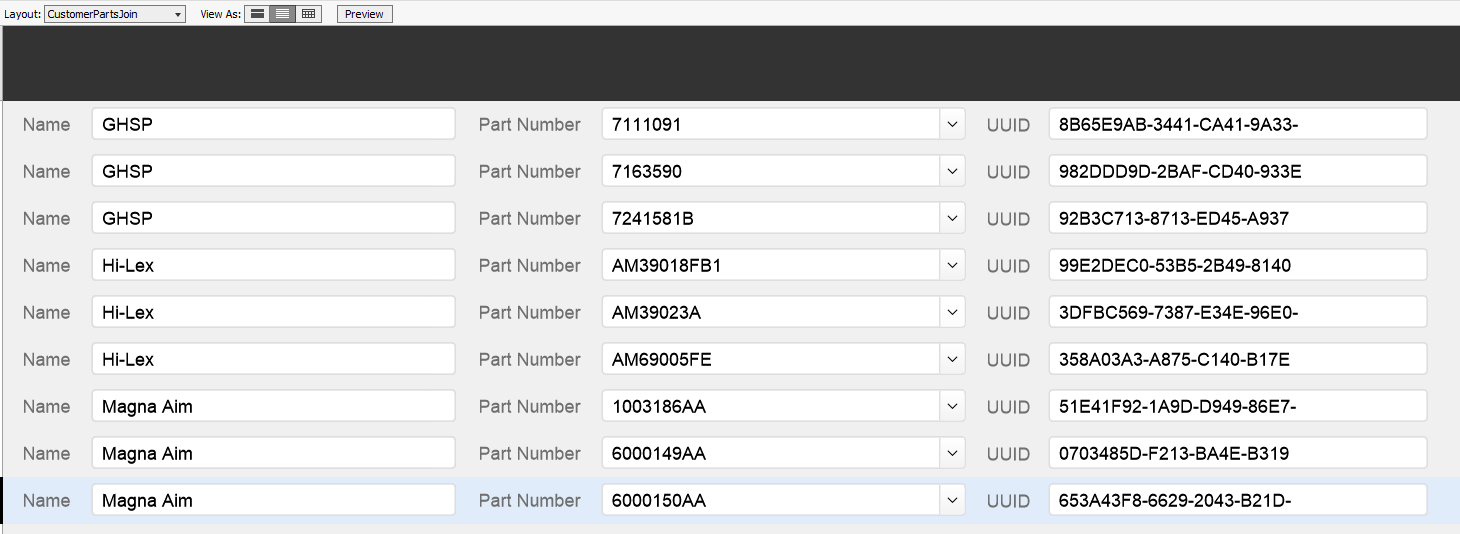Open dropdown arrow beside 7241581B
This screenshot has width=1460, height=534.
tap(952, 218)
